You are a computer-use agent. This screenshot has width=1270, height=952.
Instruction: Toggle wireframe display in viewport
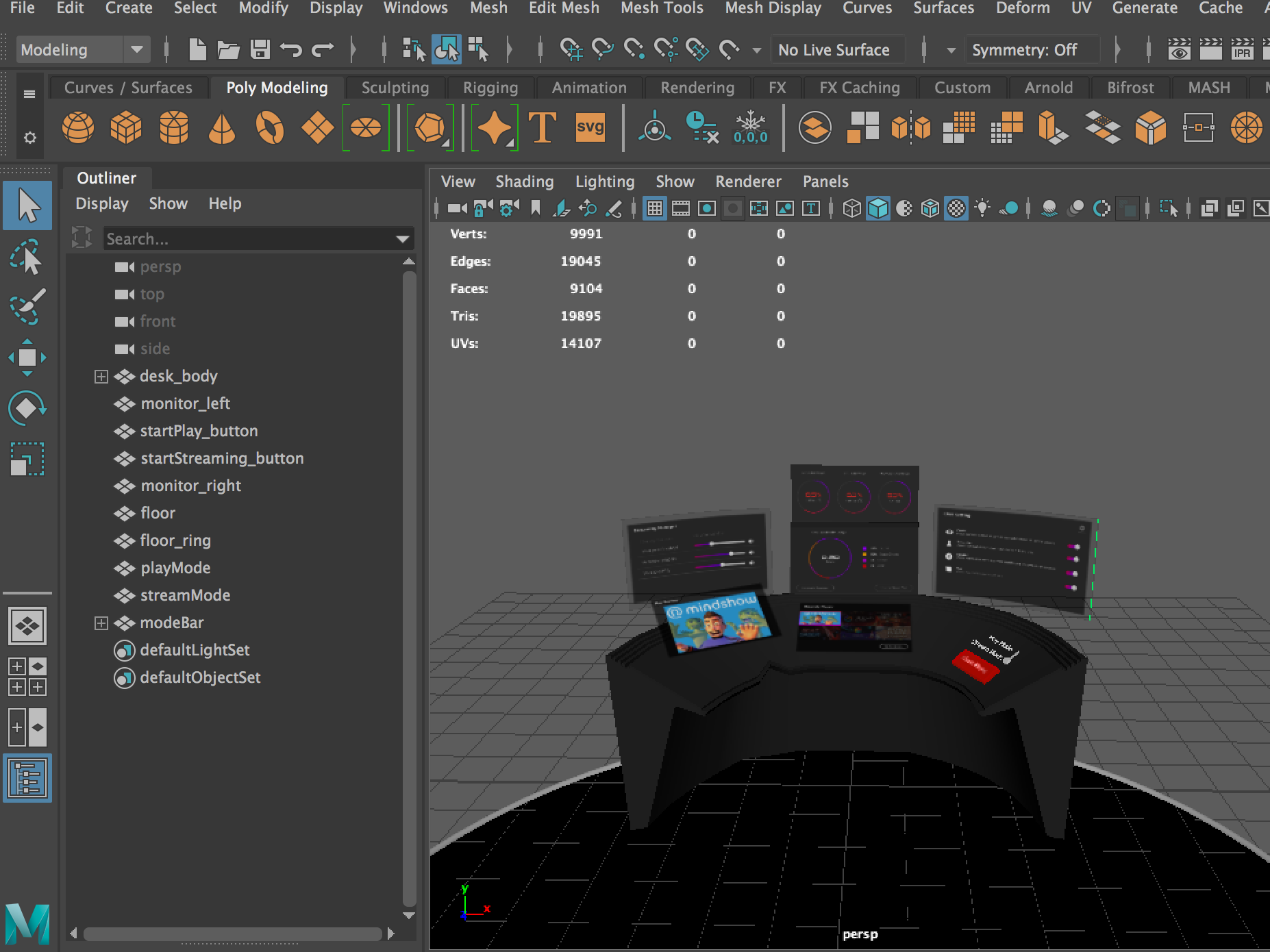[x=852, y=208]
